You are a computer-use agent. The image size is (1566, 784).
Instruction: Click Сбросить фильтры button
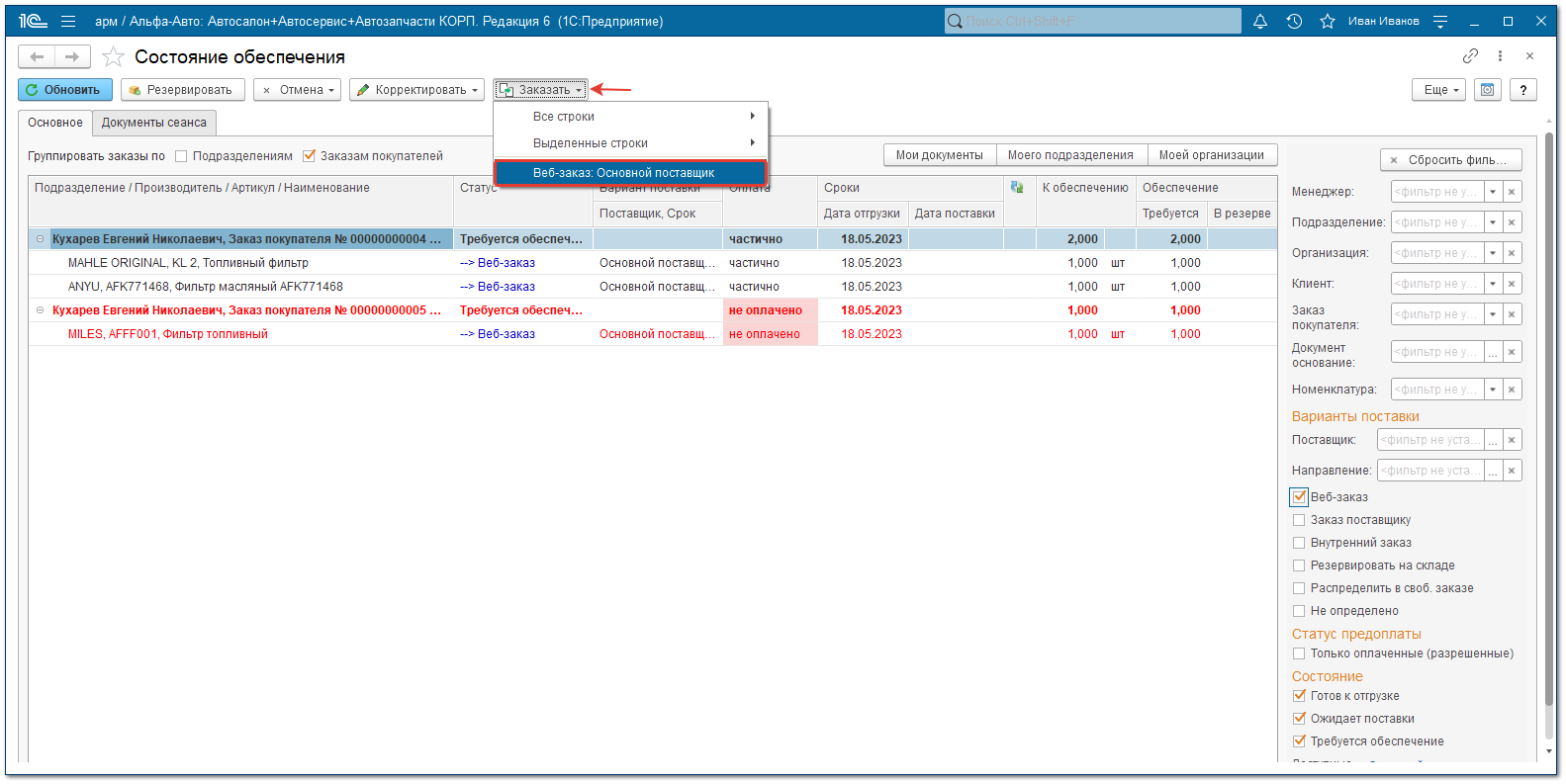click(x=1450, y=160)
